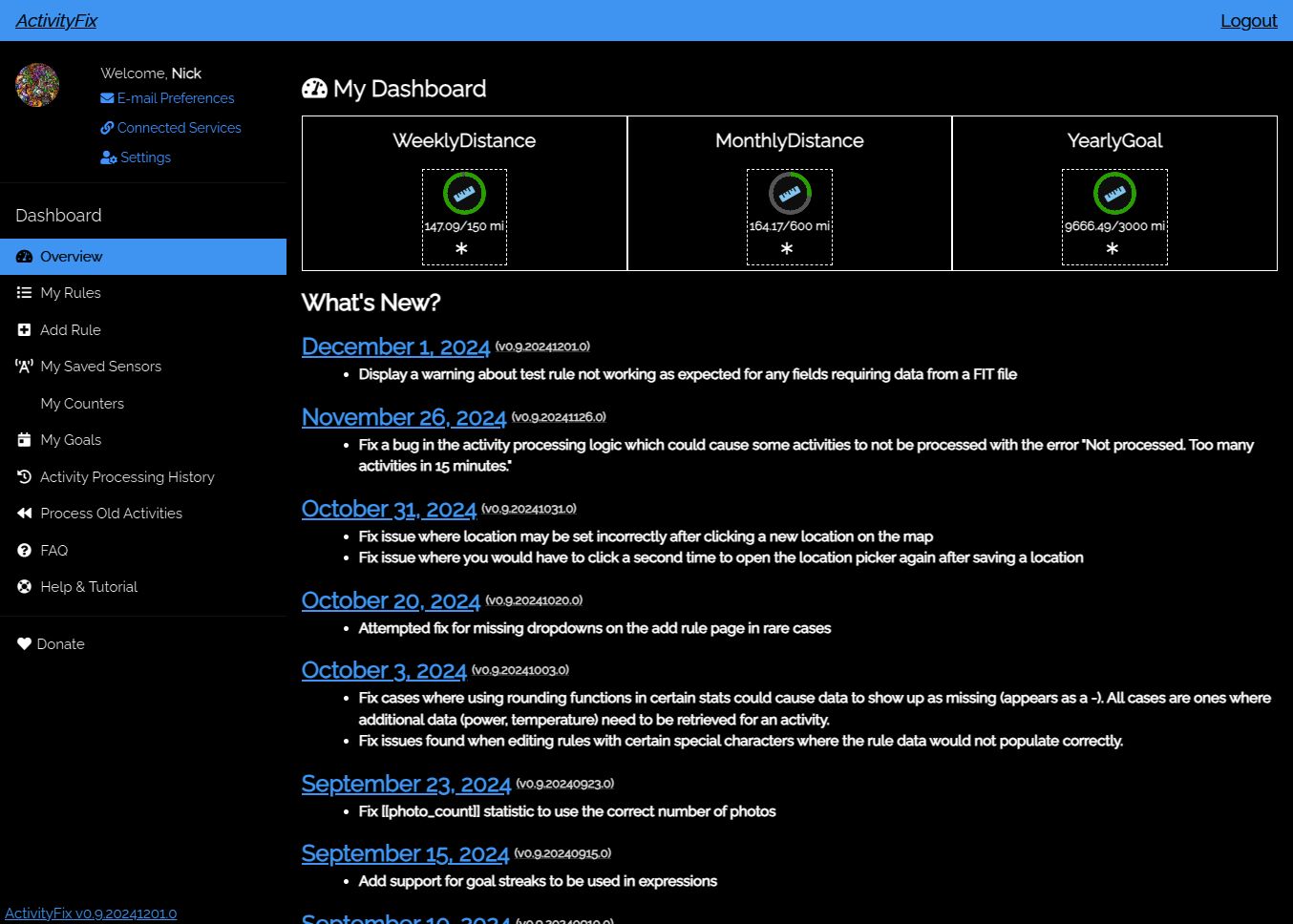Viewport: 1293px width, 924px height.
Task: Click the sensor antenna icon for My Saved Sensors
Action: pyautogui.click(x=24, y=366)
